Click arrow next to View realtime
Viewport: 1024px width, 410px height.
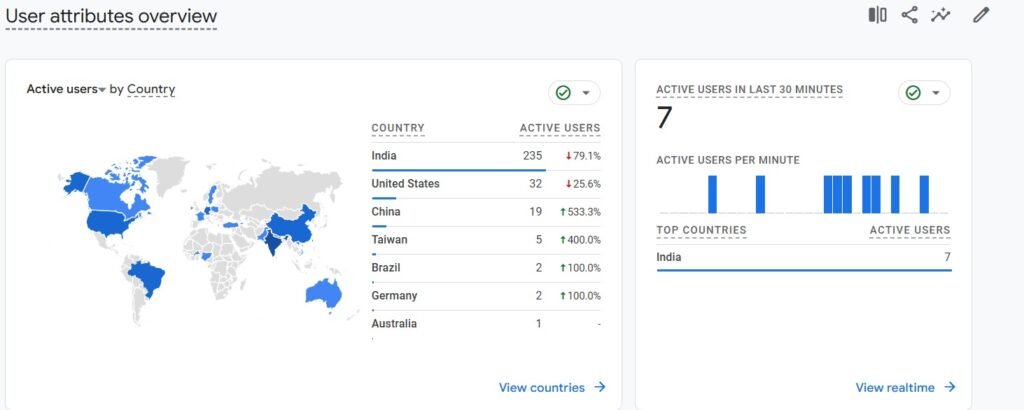point(950,387)
